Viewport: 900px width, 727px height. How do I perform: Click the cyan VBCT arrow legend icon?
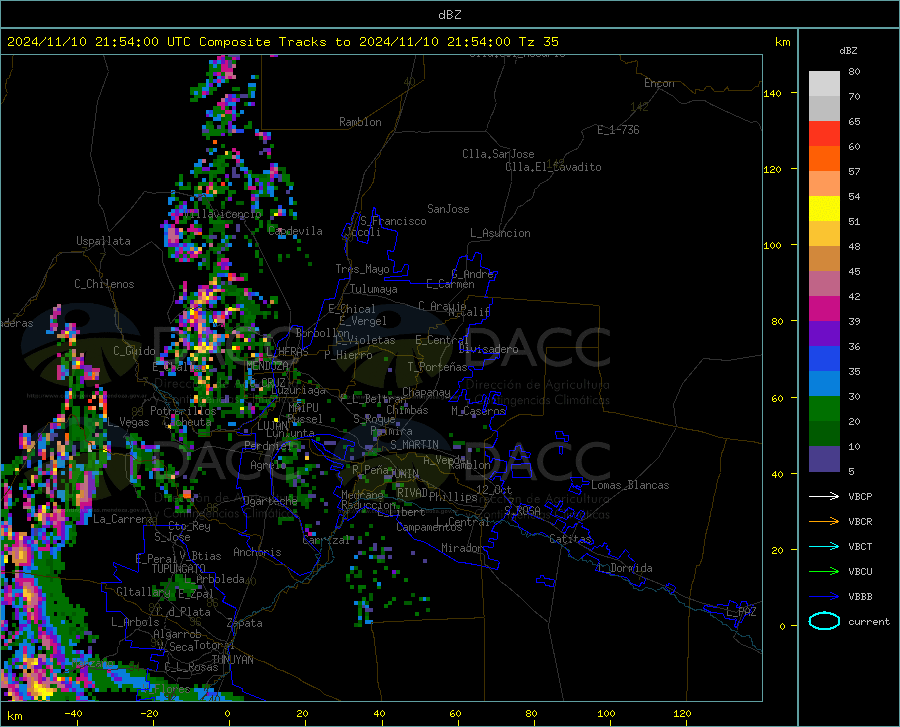point(824,546)
